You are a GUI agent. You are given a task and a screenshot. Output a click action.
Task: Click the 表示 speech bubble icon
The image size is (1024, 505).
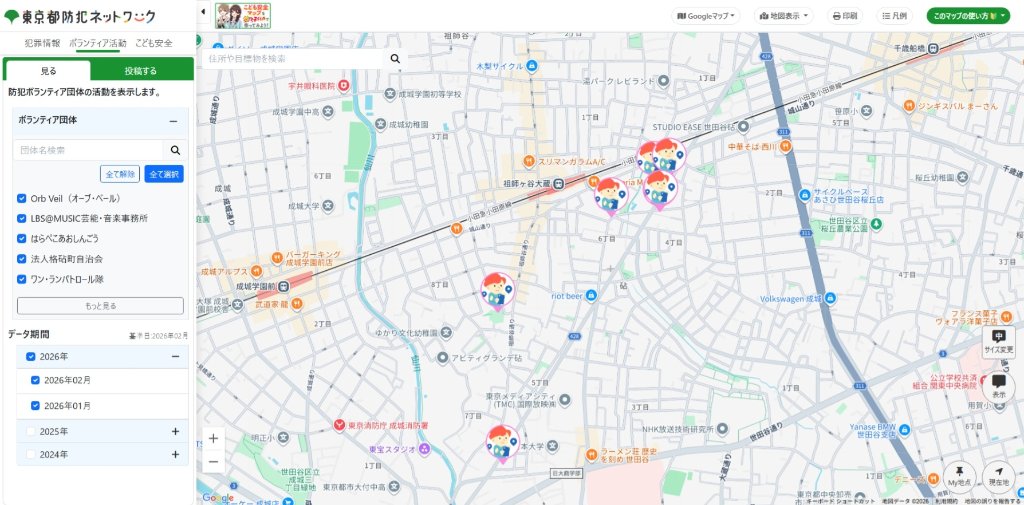998,382
